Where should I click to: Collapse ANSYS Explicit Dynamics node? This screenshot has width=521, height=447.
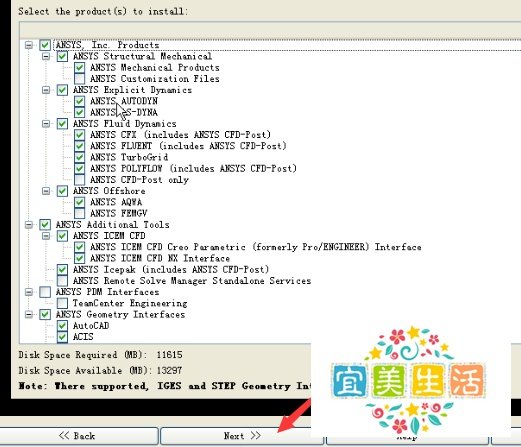click(x=46, y=90)
